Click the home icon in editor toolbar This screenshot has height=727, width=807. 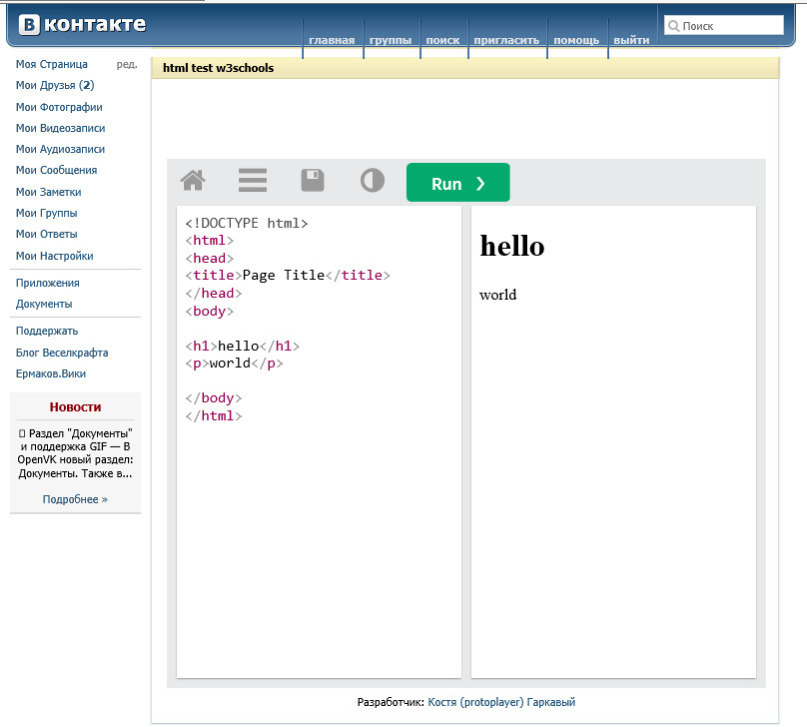(x=192, y=181)
